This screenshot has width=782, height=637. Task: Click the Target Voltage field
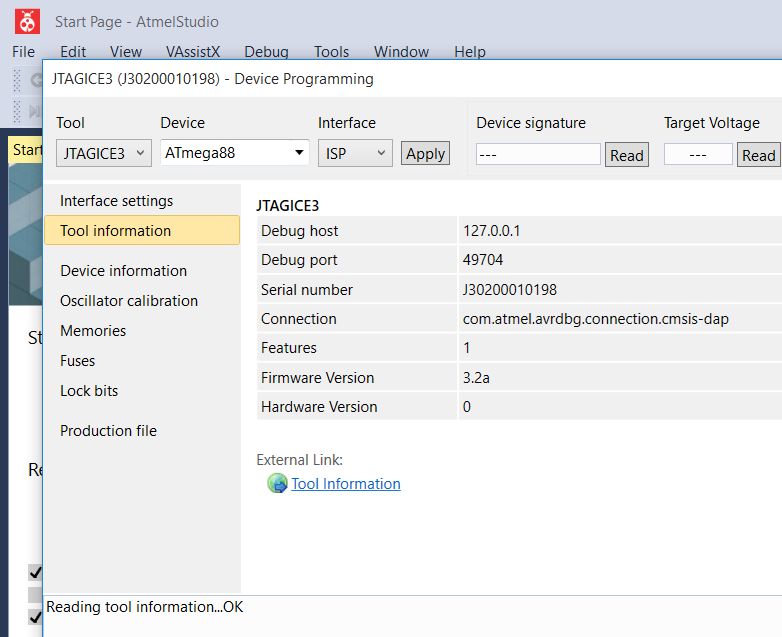coord(698,154)
